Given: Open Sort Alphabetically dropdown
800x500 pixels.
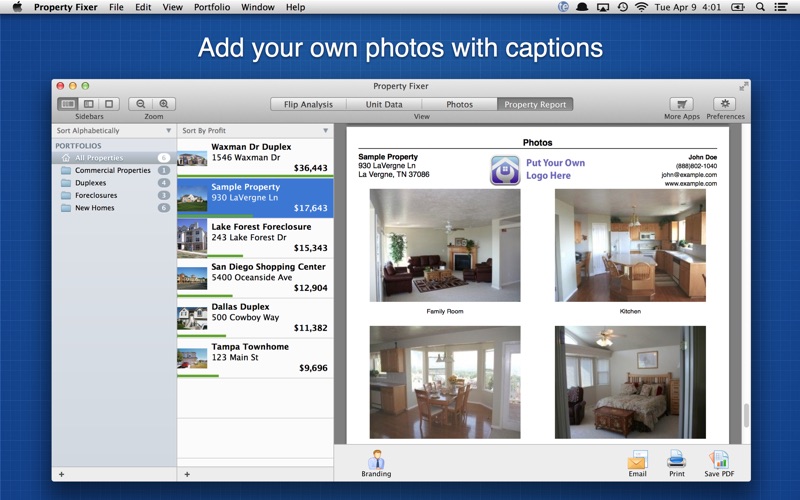Looking at the screenshot, I should 114,131.
